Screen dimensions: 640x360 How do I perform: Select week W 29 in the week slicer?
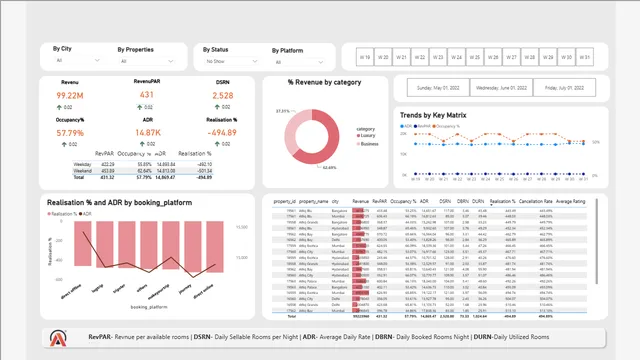548,57
